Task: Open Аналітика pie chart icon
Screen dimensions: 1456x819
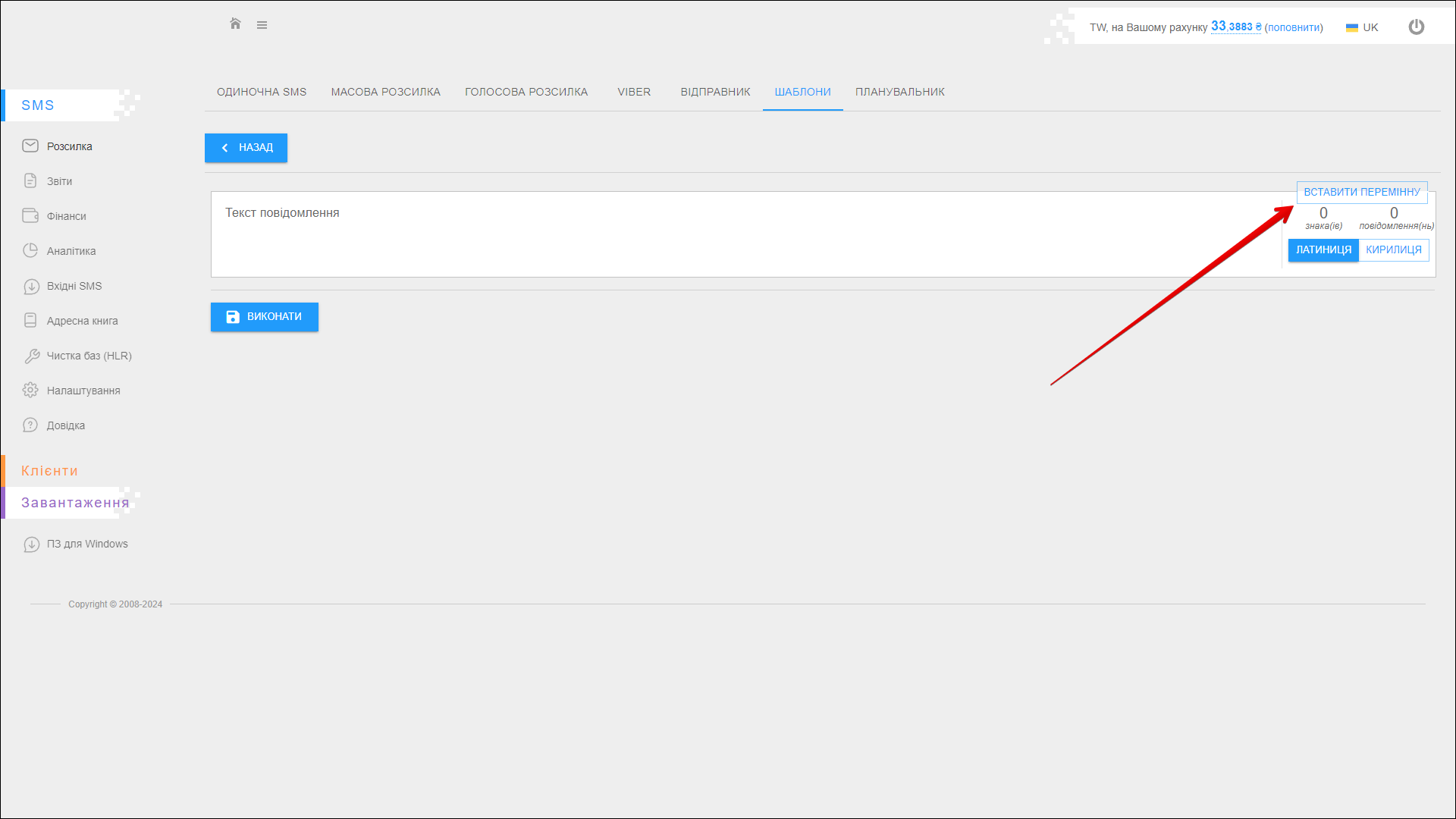Action: [30, 250]
